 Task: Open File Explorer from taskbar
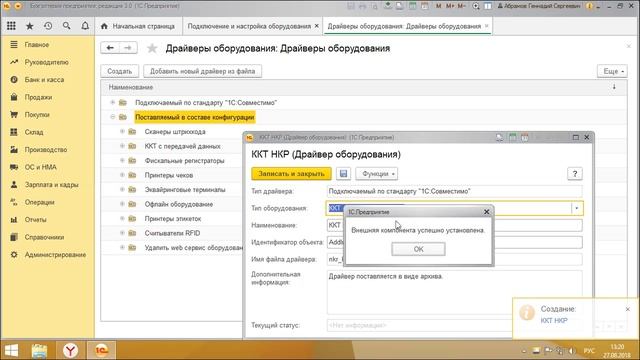39,350
